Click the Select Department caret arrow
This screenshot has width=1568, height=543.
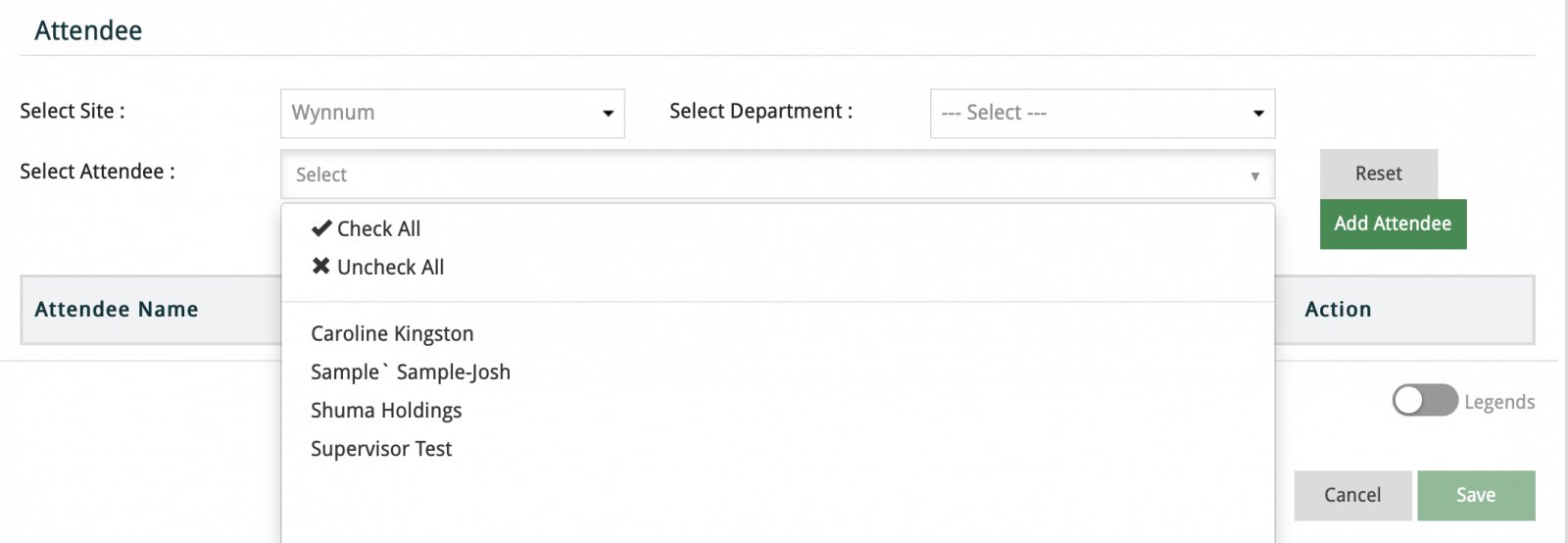[1258, 114]
